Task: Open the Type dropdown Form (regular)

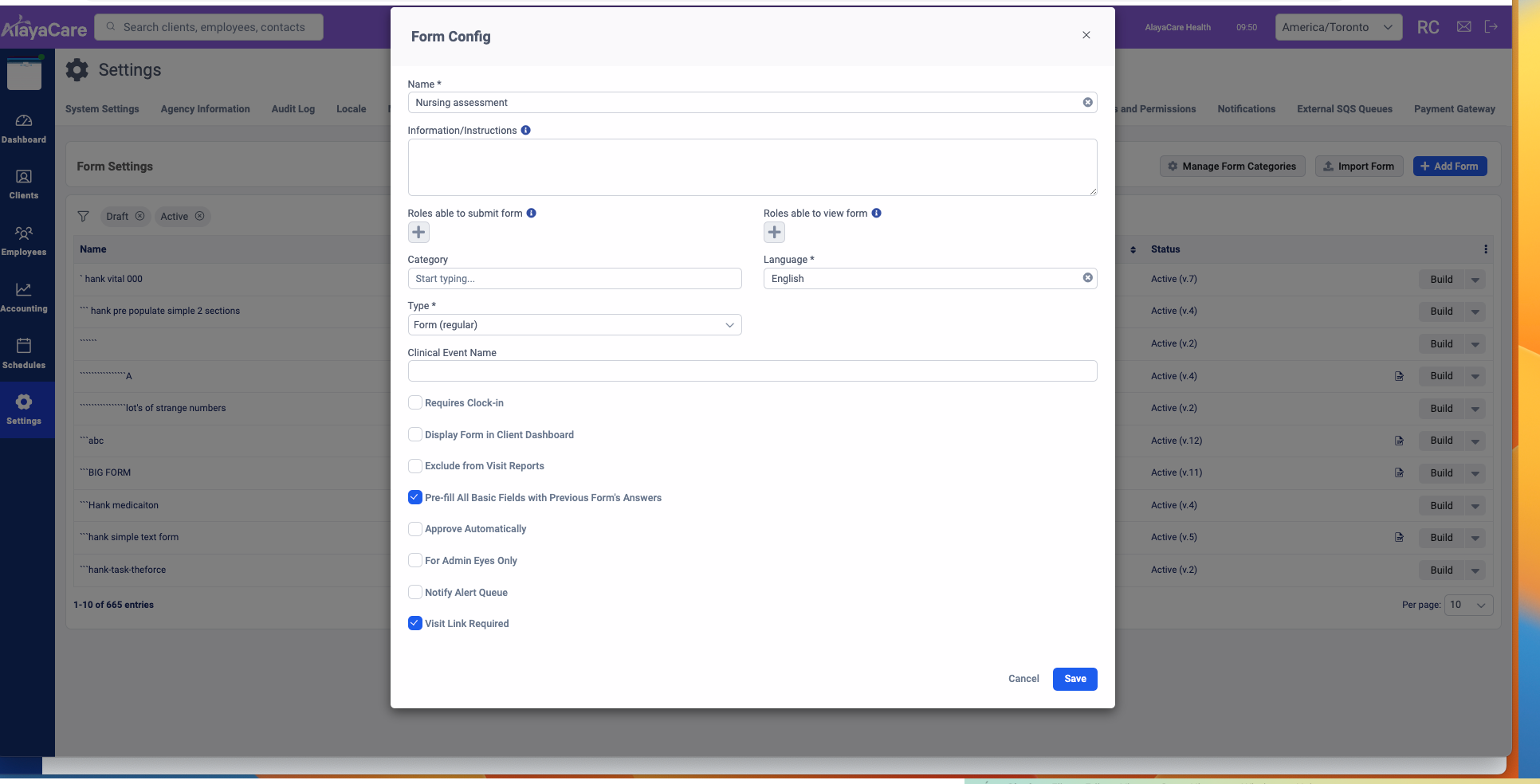Action: (574, 325)
